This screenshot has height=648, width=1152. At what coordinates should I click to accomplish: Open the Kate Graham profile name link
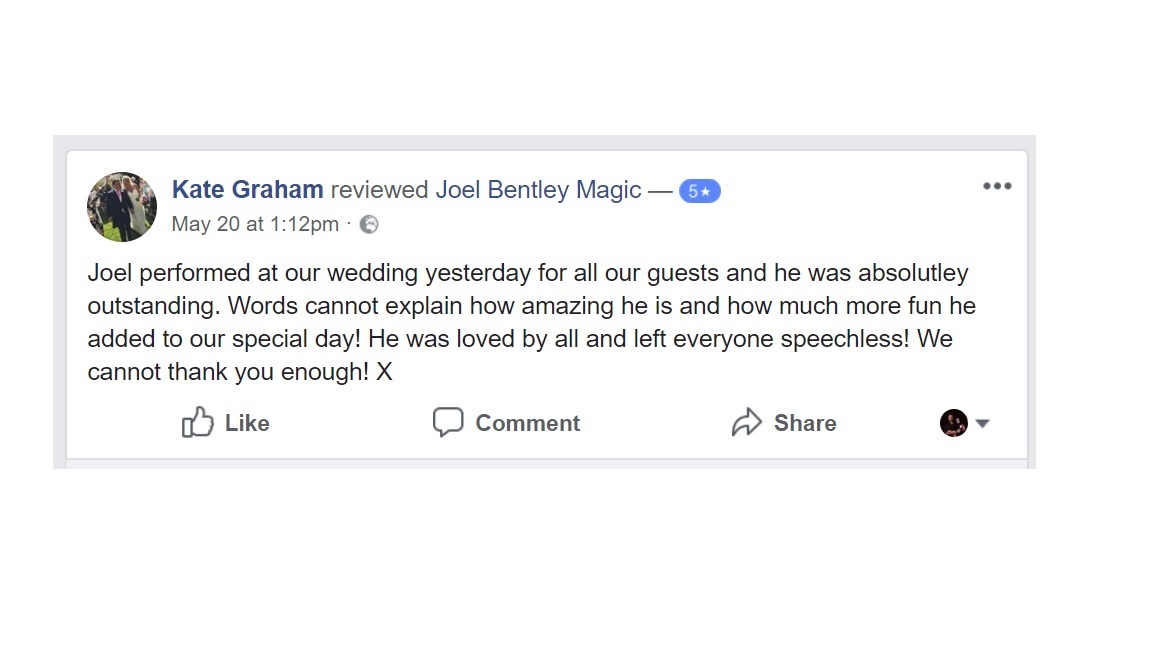click(247, 190)
